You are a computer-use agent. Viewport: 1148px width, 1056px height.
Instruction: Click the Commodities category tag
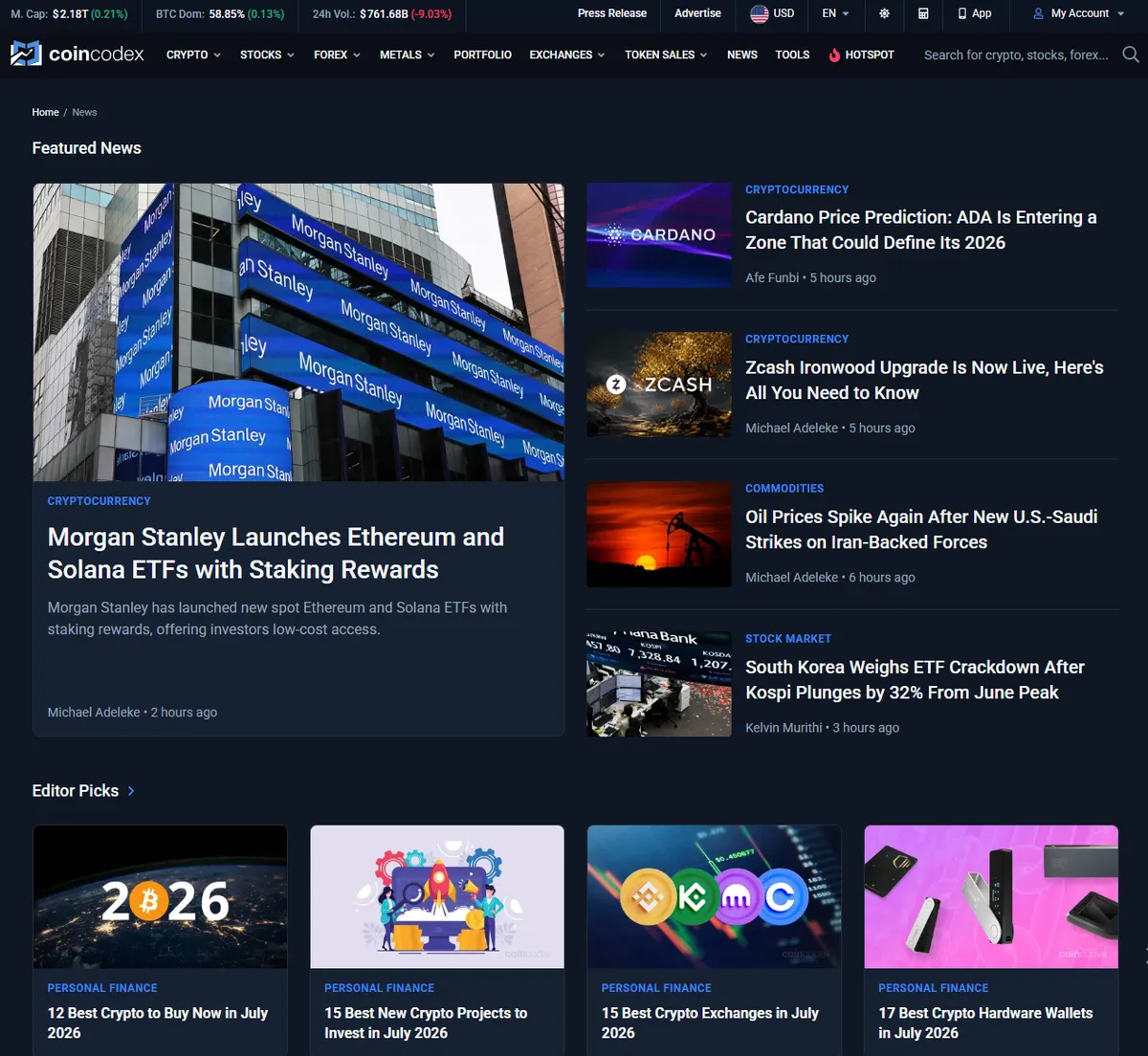pos(784,488)
